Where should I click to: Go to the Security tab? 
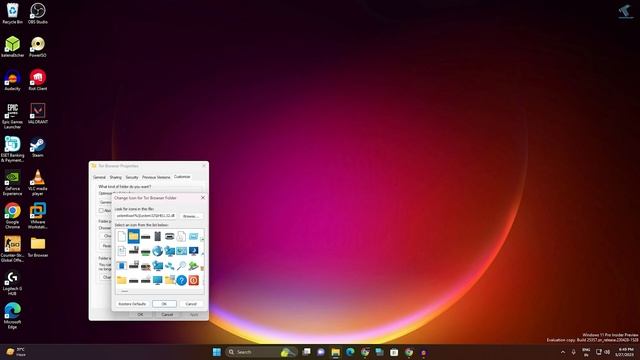click(132, 177)
